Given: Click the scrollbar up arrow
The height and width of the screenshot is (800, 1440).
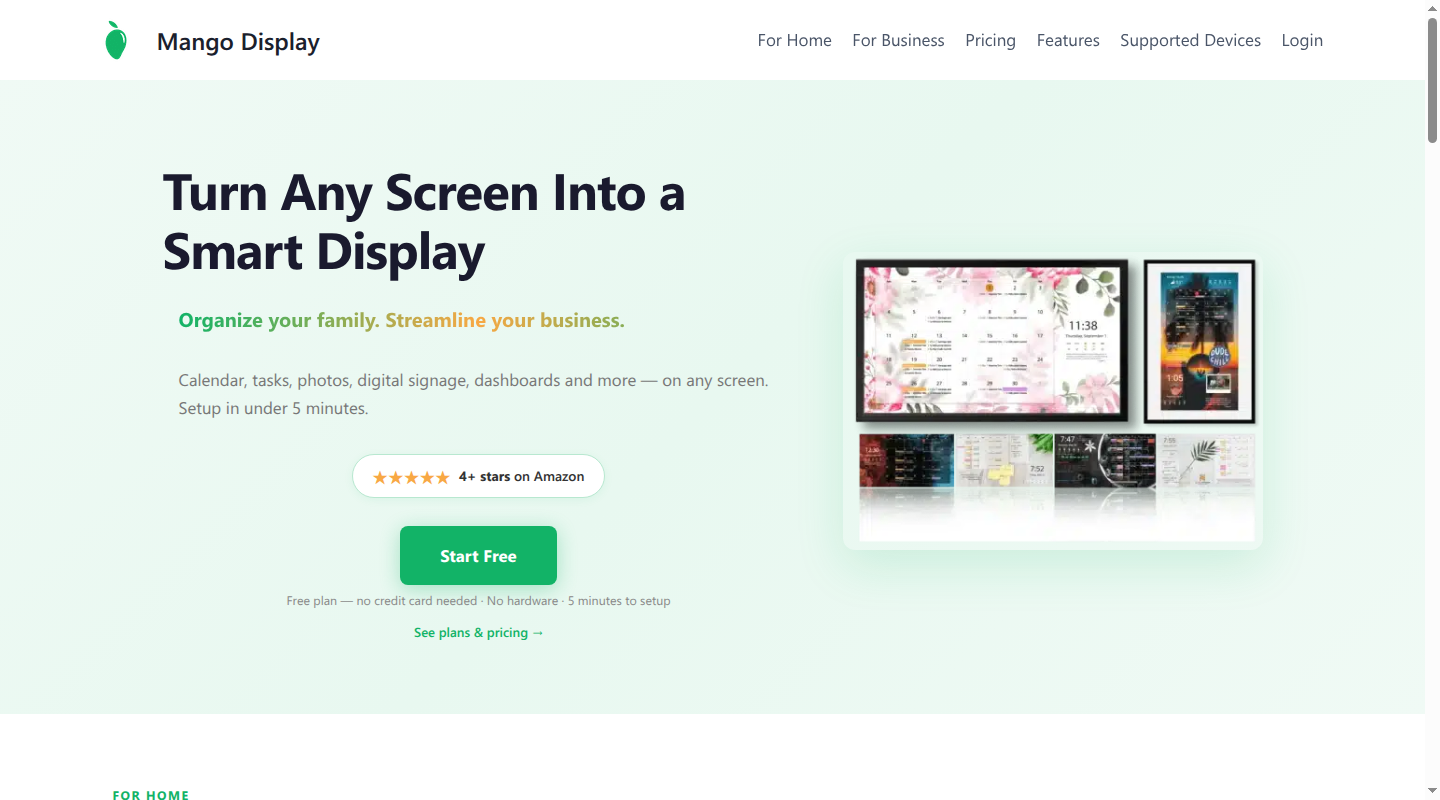Looking at the screenshot, I should click(x=1432, y=7).
